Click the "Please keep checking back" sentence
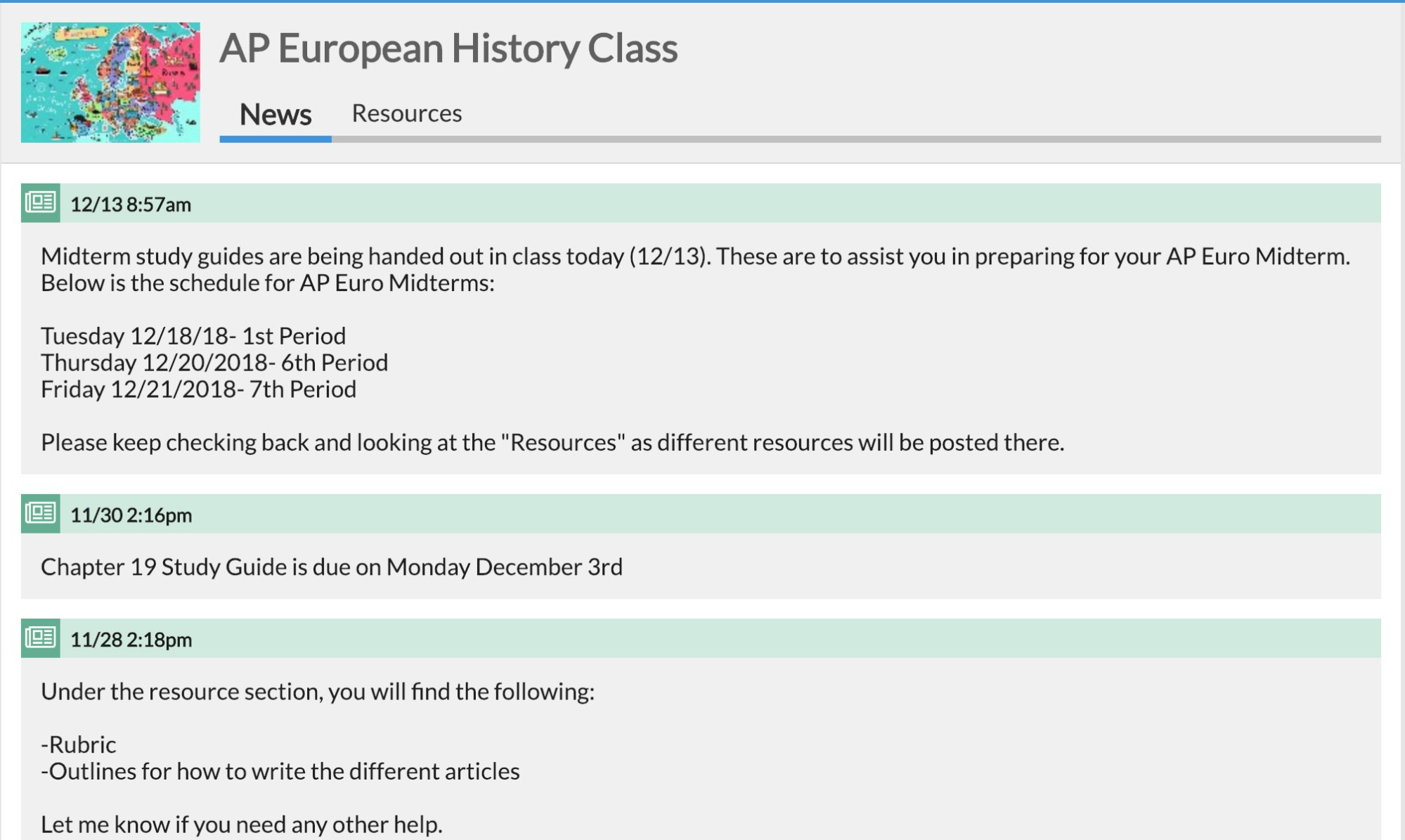 tap(552, 442)
